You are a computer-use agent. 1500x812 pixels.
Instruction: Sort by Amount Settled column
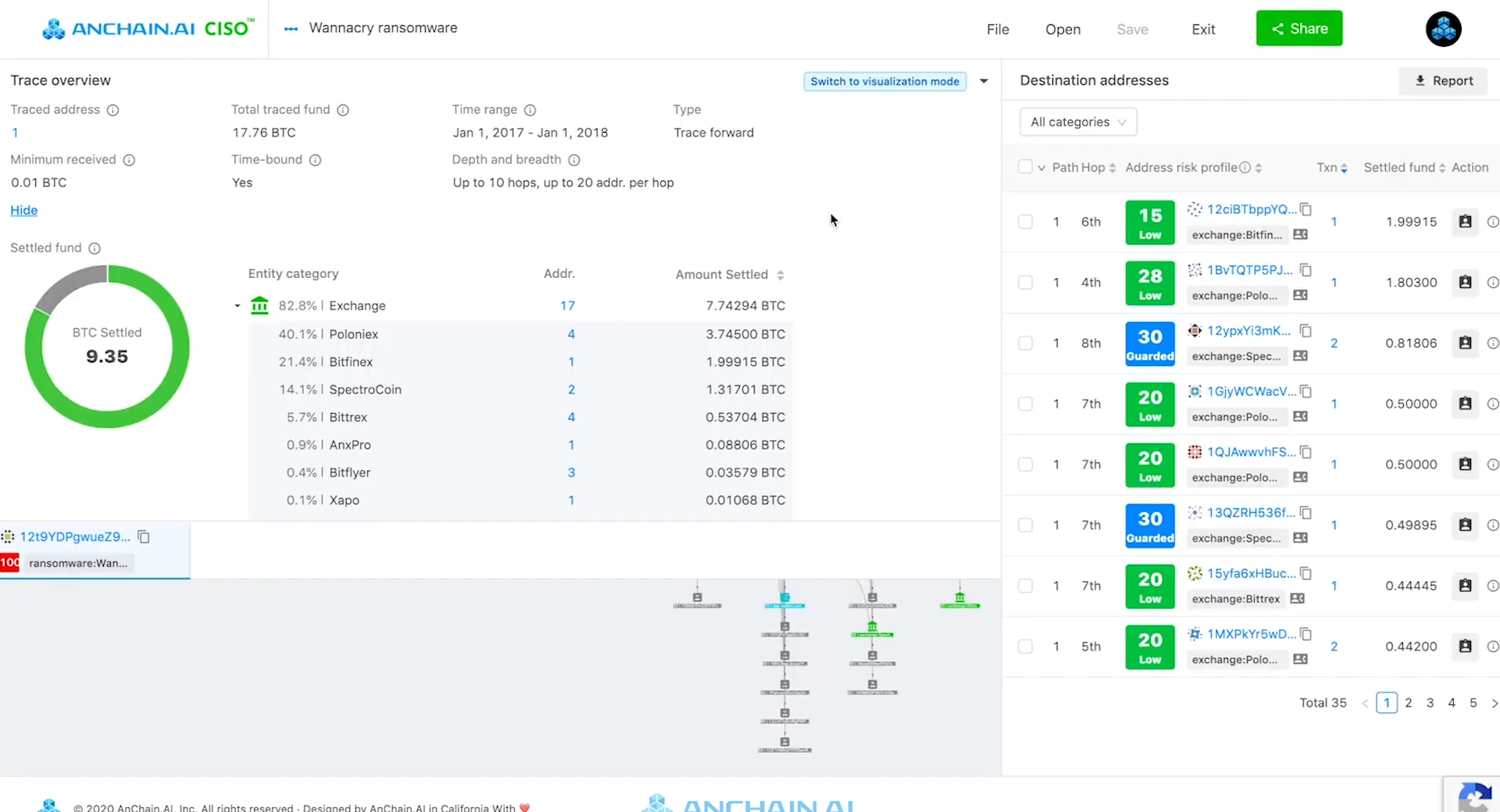pos(780,275)
